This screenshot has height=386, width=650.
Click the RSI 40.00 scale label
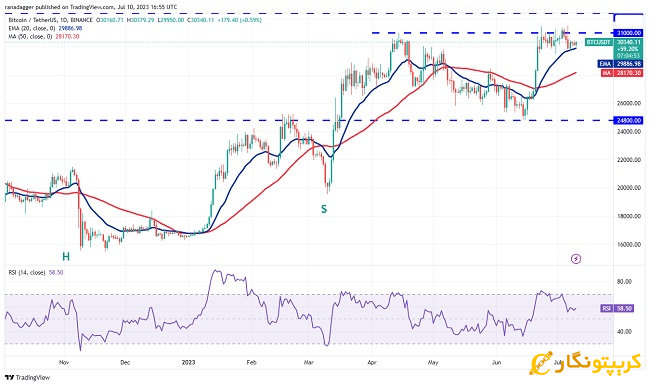pyautogui.click(x=624, y=332)
